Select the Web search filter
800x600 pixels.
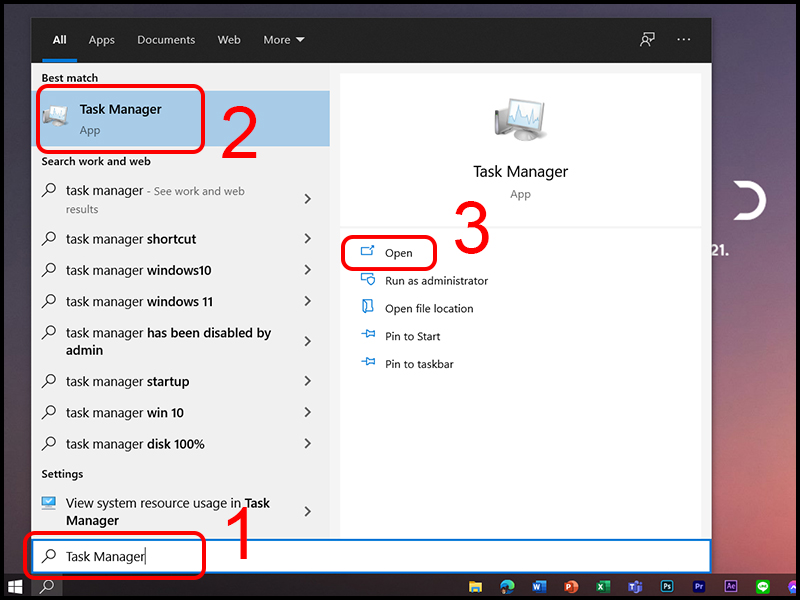point(229,39)
